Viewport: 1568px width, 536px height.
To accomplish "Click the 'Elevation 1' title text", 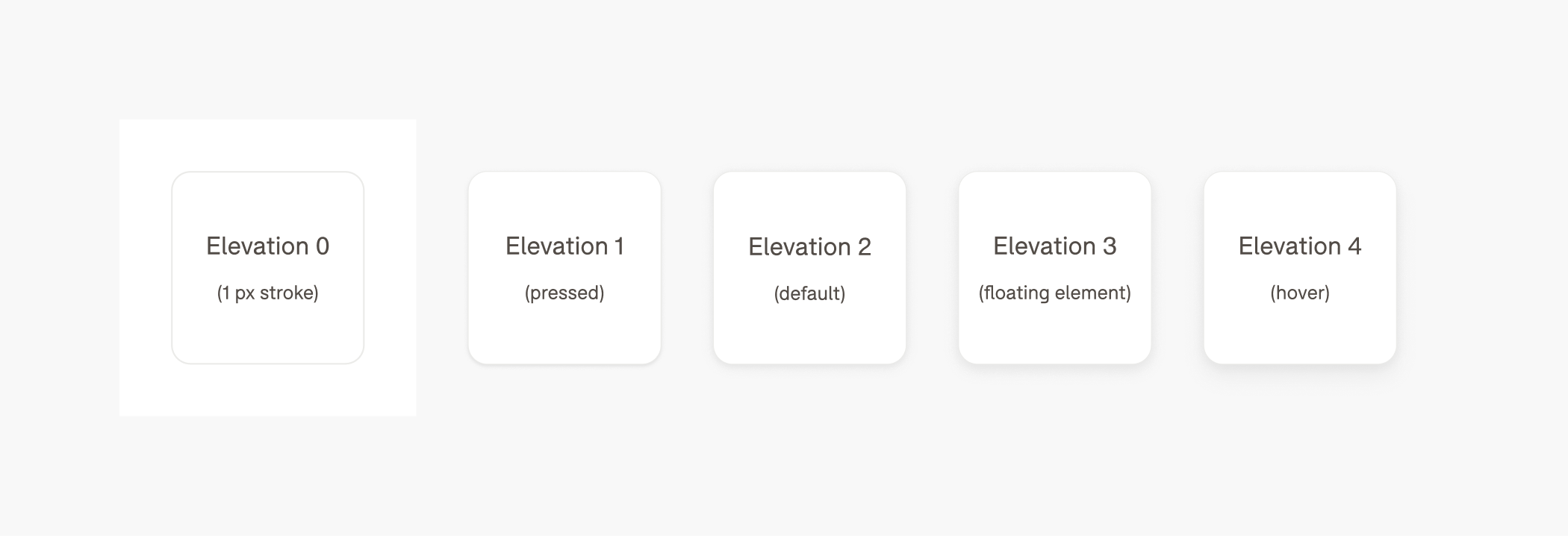I will pos(564,246).
